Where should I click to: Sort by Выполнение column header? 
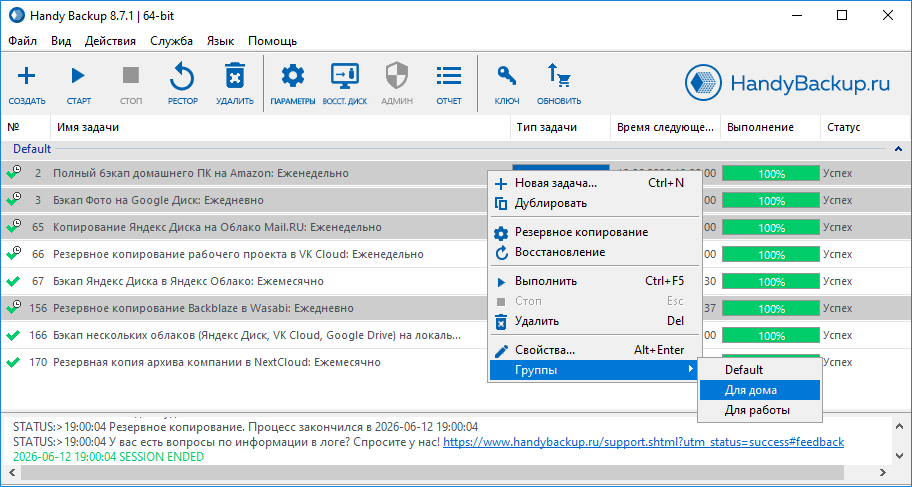click(x=771, y=127)
